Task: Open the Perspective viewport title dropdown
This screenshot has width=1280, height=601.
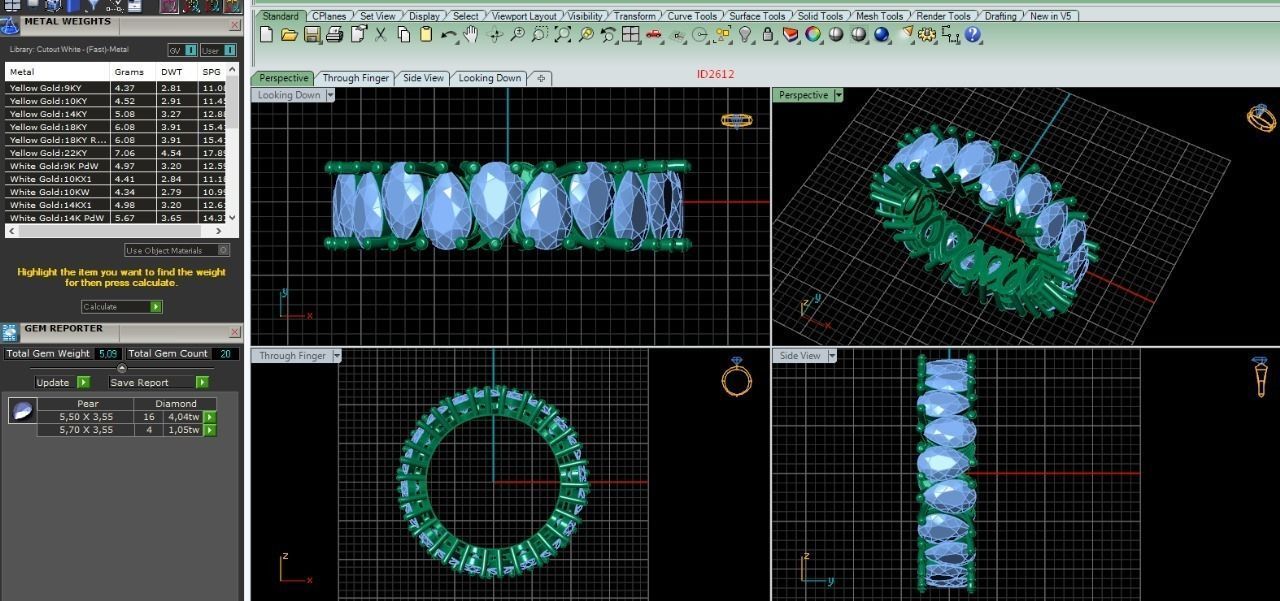Action: 838,95
